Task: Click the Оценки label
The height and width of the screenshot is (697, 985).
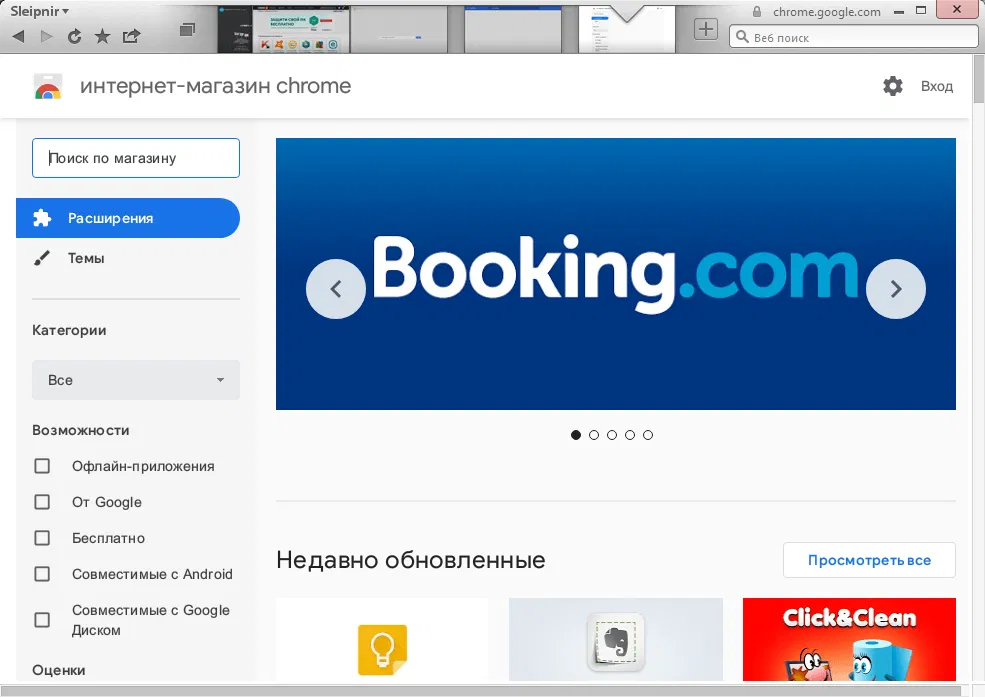Action: pos(58,670)
